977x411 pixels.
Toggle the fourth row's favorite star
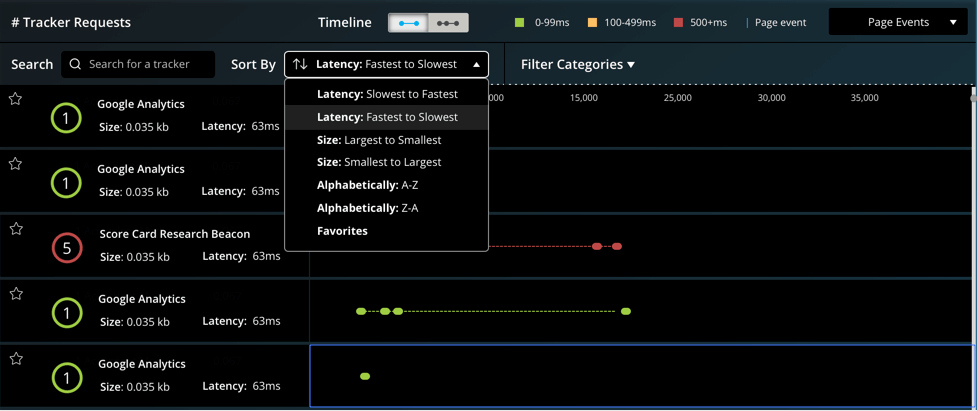click(x=15, y=294)
